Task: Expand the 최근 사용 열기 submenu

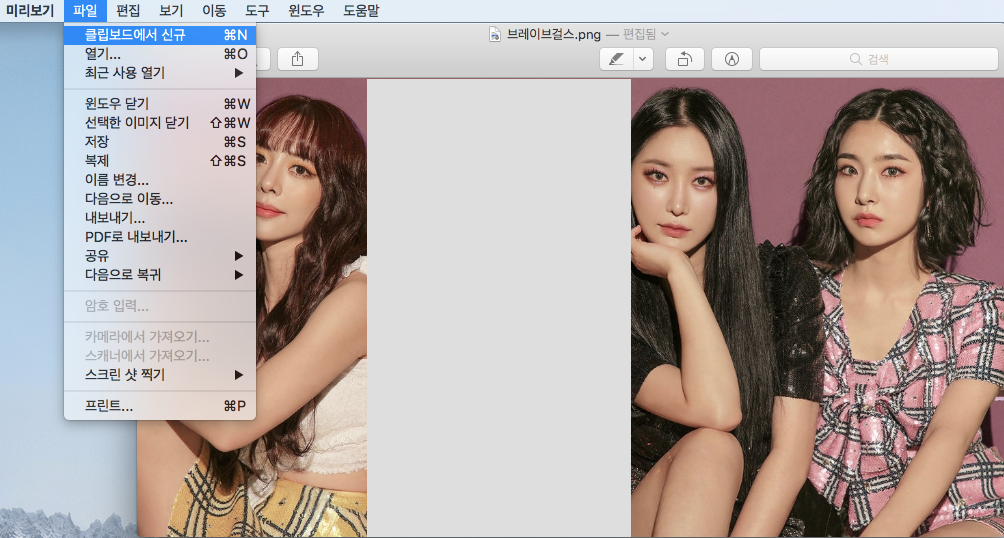Action: pos(160,73)
